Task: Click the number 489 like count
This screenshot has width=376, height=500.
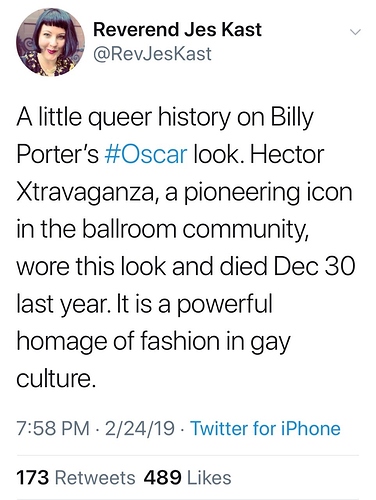Action: 162,477
